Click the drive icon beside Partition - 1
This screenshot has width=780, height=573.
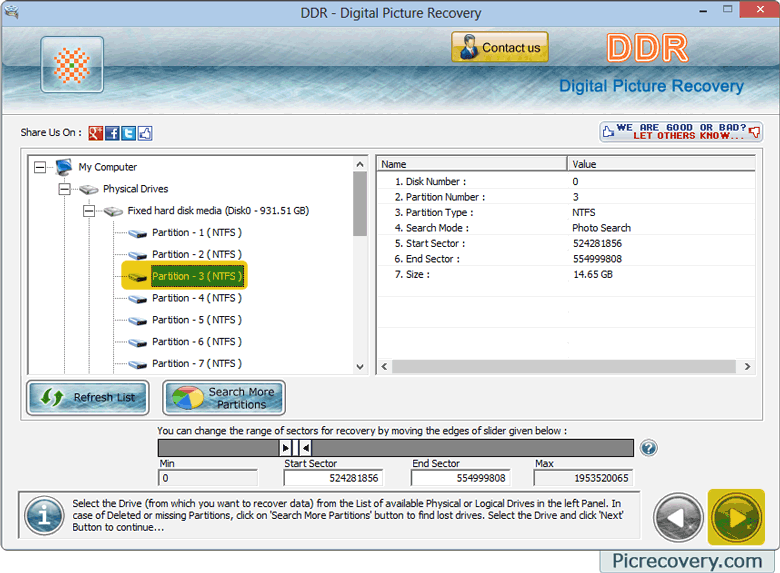coord(137,233)
